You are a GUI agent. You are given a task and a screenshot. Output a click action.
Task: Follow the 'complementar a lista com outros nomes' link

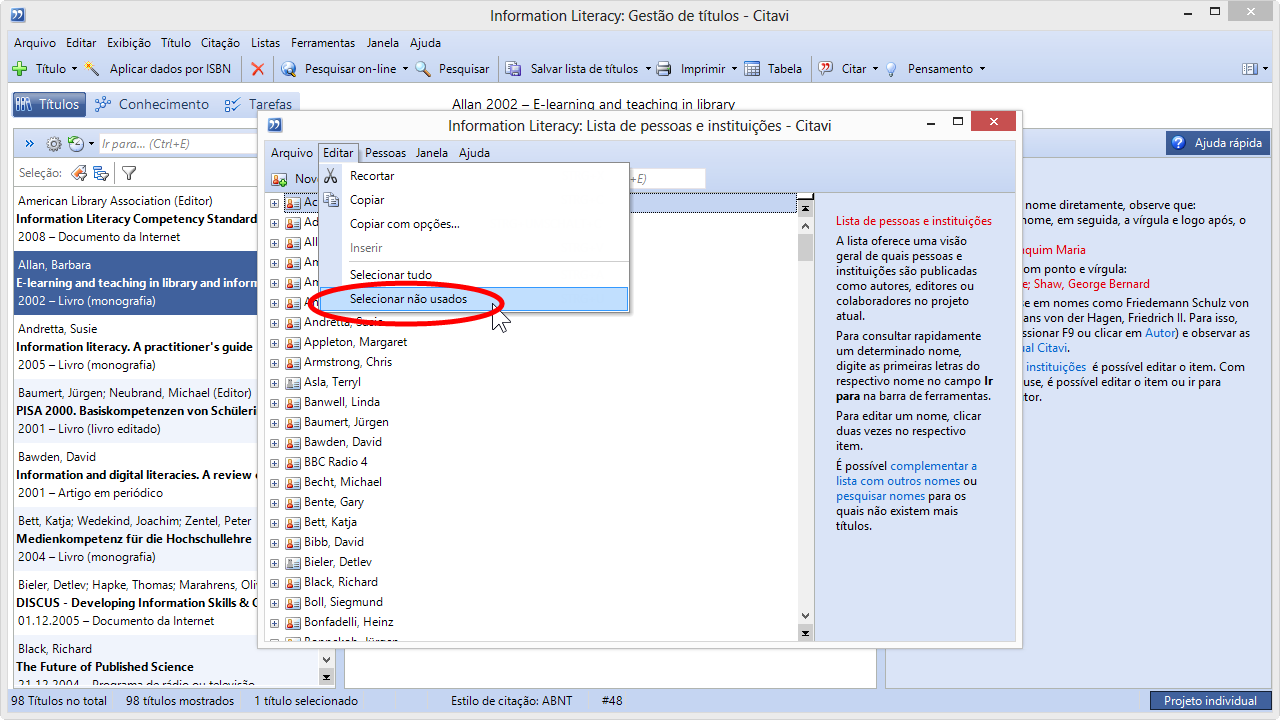(x=906, y=473)
